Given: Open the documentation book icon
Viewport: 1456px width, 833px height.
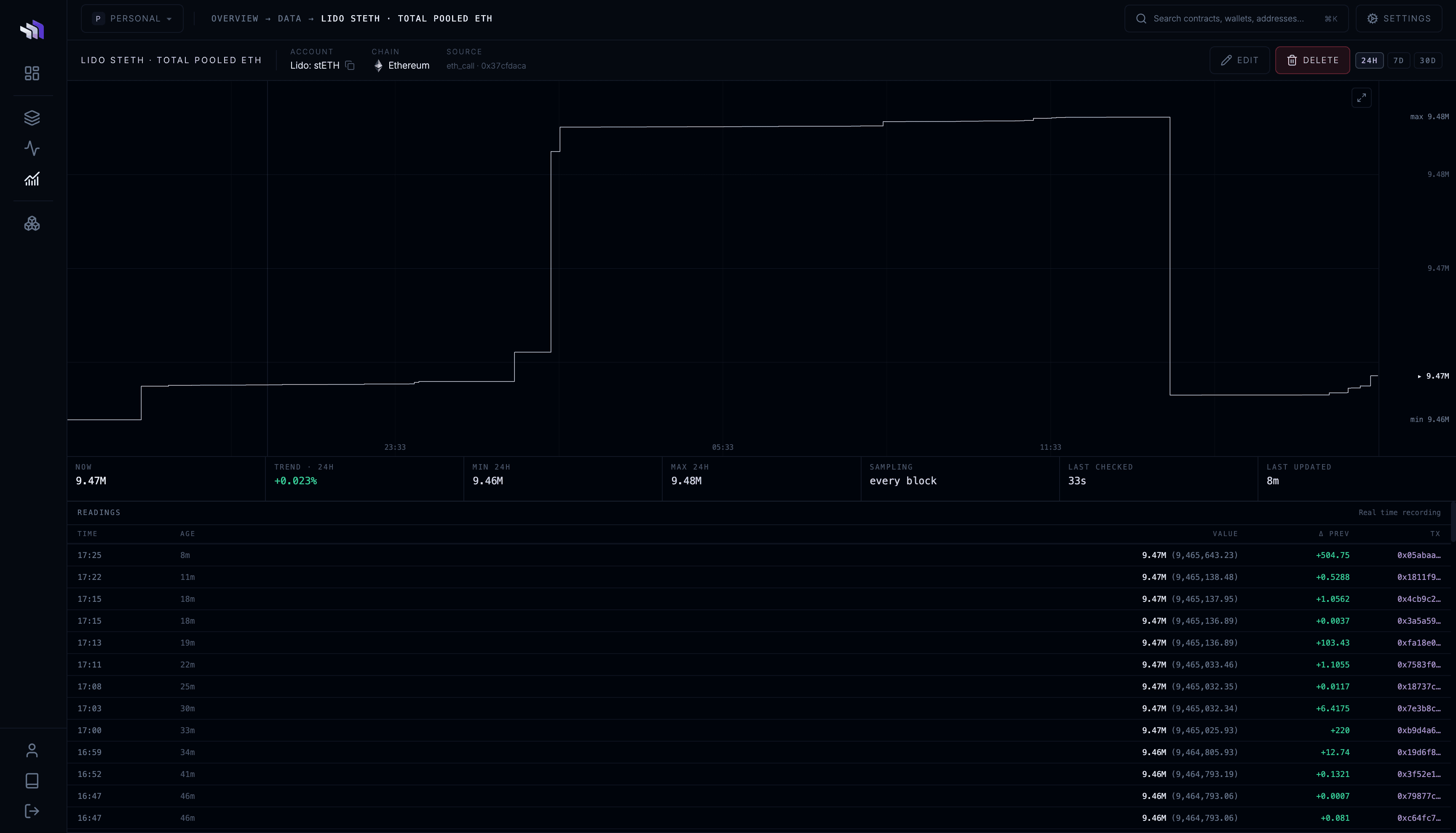Looking at the screenshot, I should coord(32,781).
